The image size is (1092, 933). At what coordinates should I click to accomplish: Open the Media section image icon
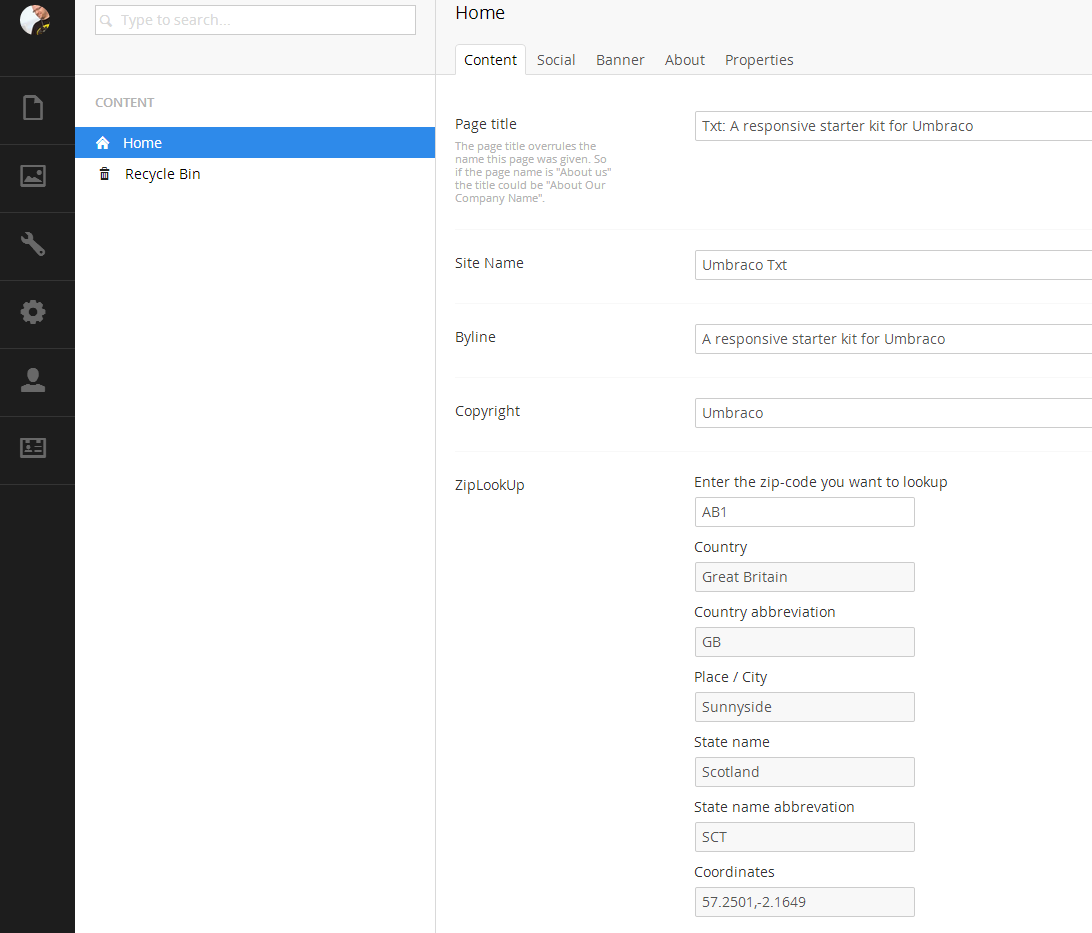(x=33, y=176)
